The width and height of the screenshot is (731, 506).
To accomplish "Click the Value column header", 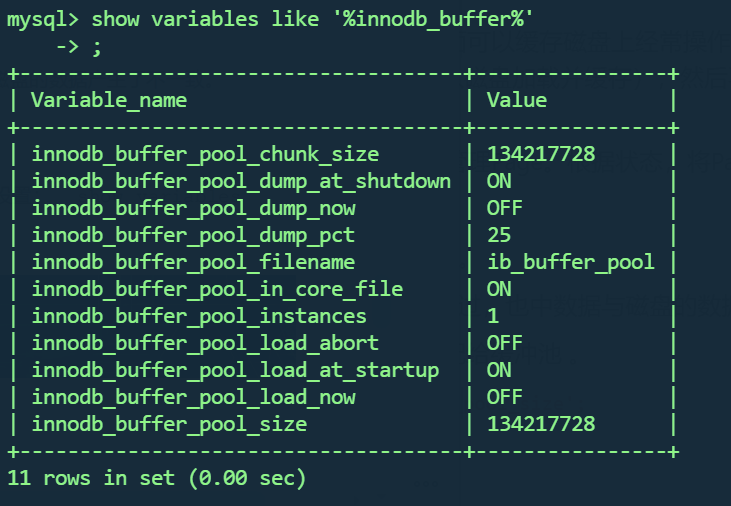I will [517, 100].
